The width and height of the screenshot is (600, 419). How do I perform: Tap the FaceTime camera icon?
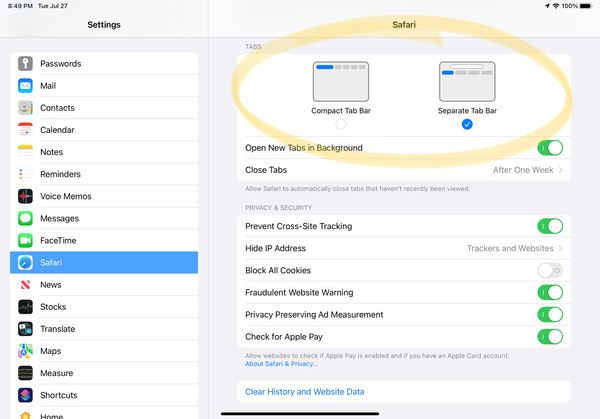click(25, 240)
